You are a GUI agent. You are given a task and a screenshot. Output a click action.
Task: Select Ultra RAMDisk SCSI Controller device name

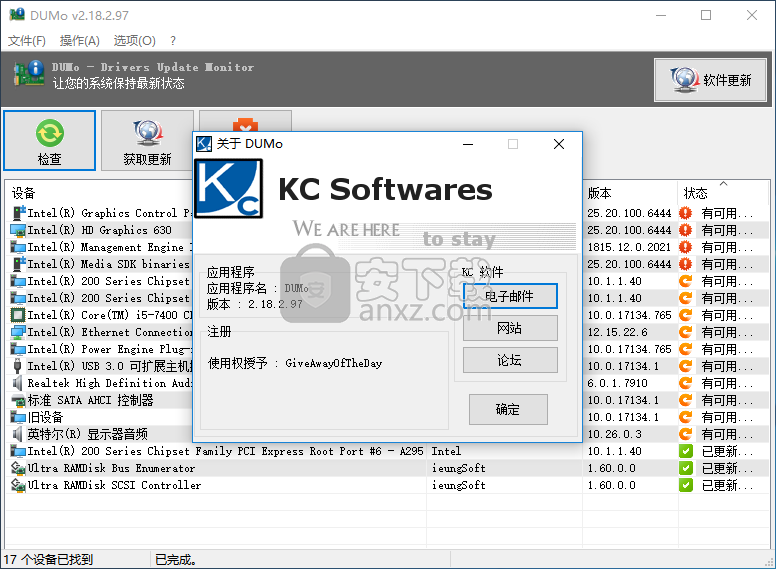(114, 485)
